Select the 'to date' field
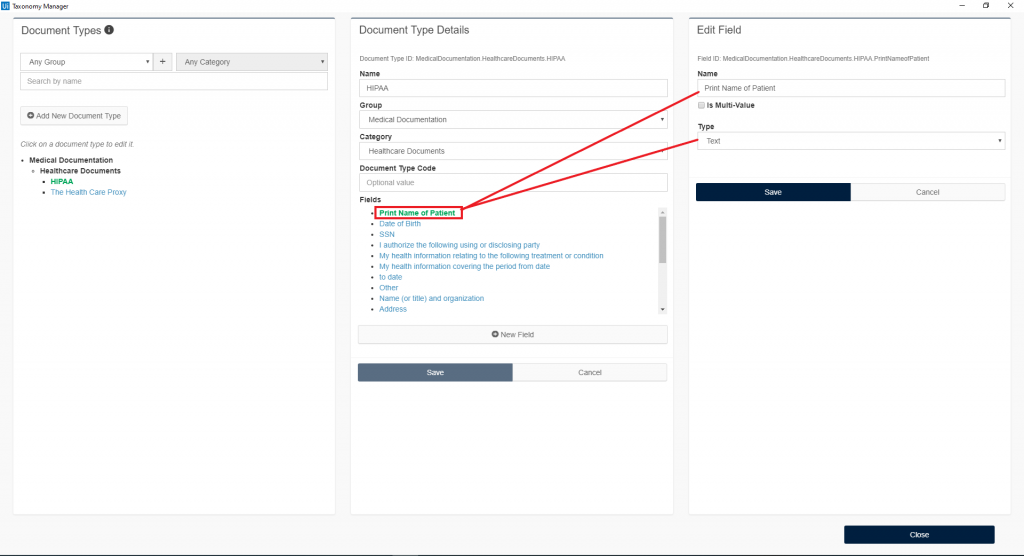This screenshot has height=556, width=1024. 391,277
